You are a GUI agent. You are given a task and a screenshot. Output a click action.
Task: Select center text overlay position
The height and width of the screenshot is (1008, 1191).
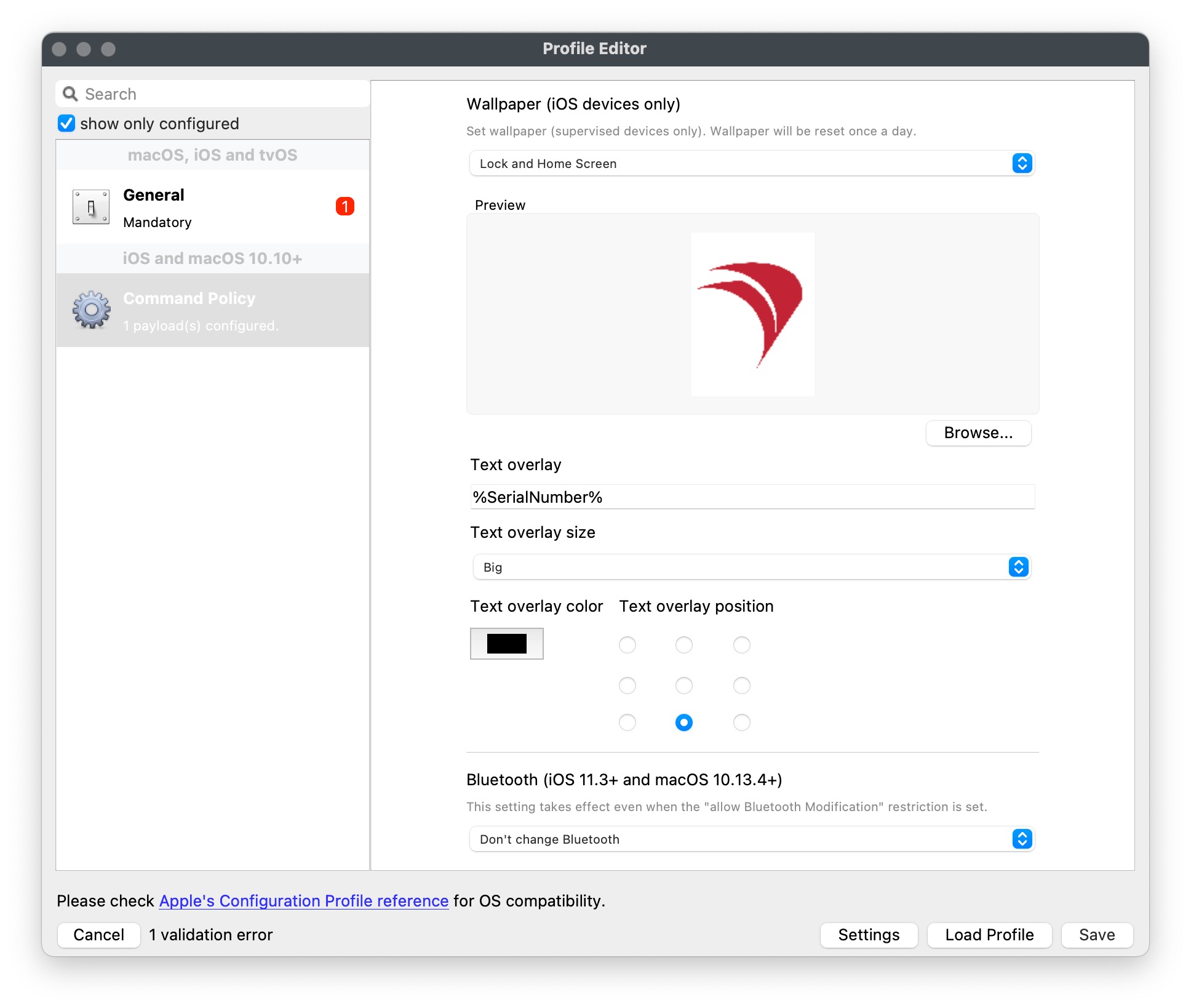[x=684, y=686]
